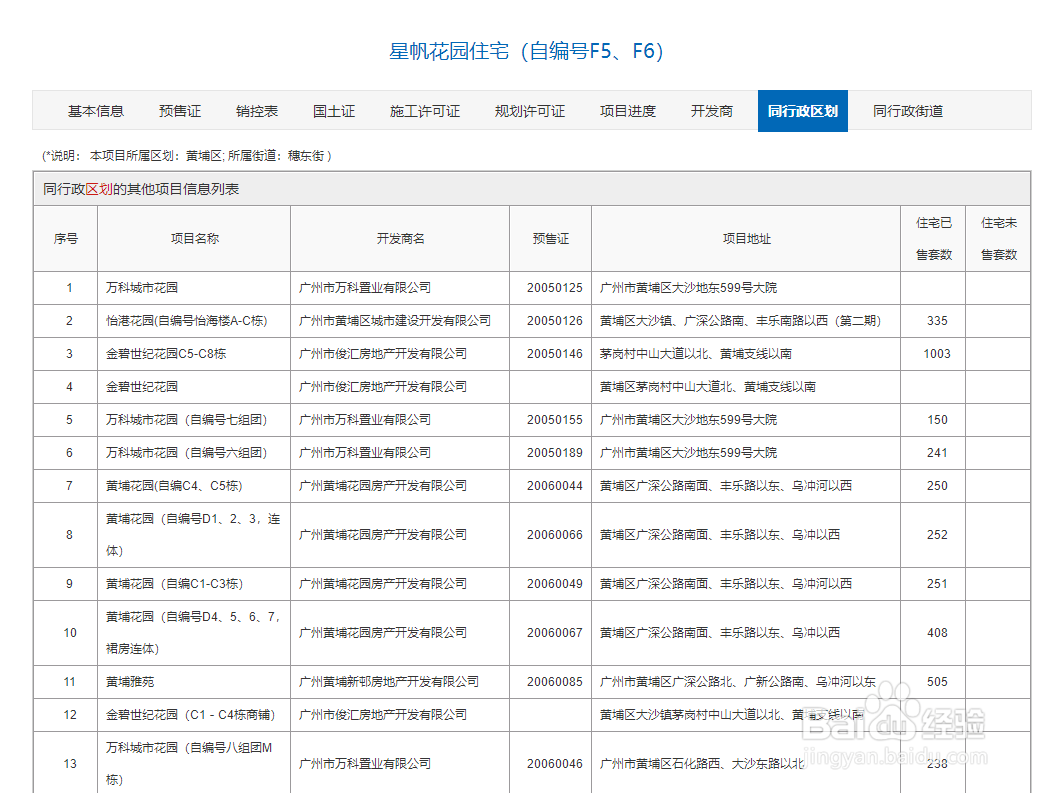Select project 万科城市花园（自编号八组团M栋）
Screen dimensions: 1045x793
point(189,764)
